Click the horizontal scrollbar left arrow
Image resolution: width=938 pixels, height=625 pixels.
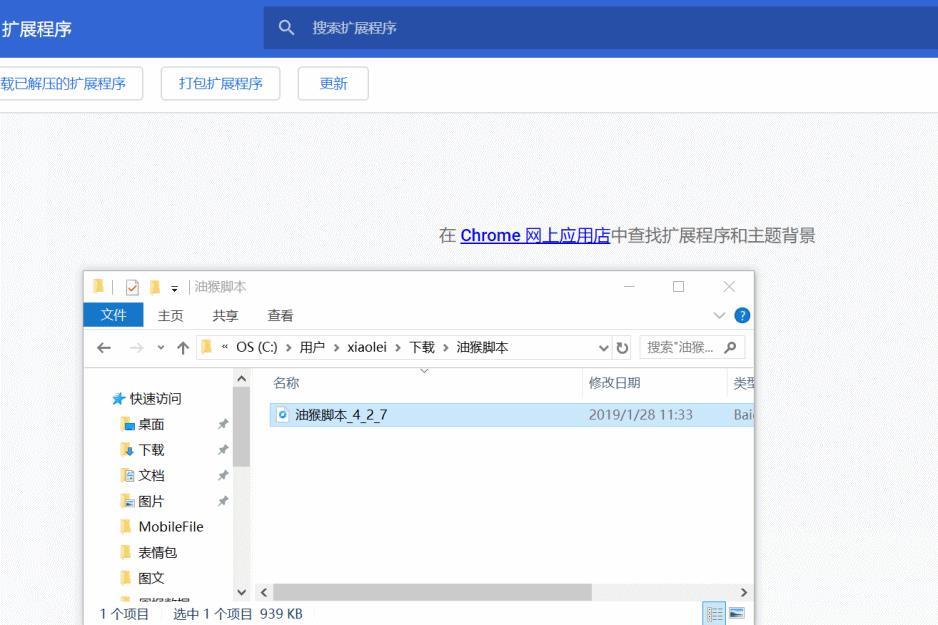tap(264, 592)
